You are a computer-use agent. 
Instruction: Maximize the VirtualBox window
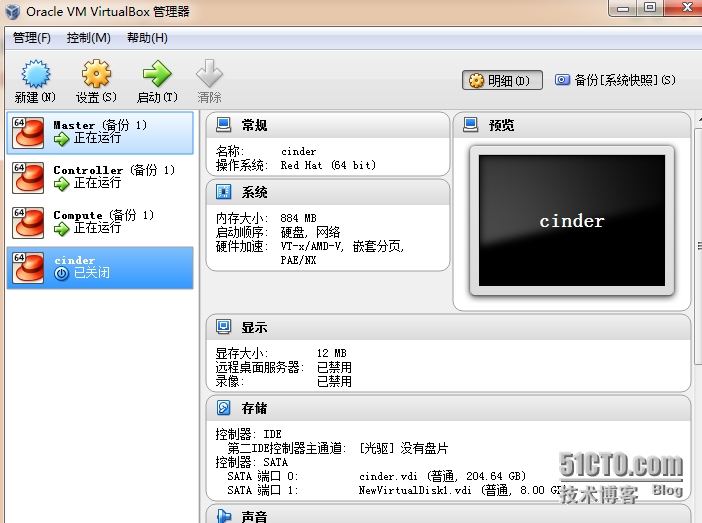coord(650,8)
